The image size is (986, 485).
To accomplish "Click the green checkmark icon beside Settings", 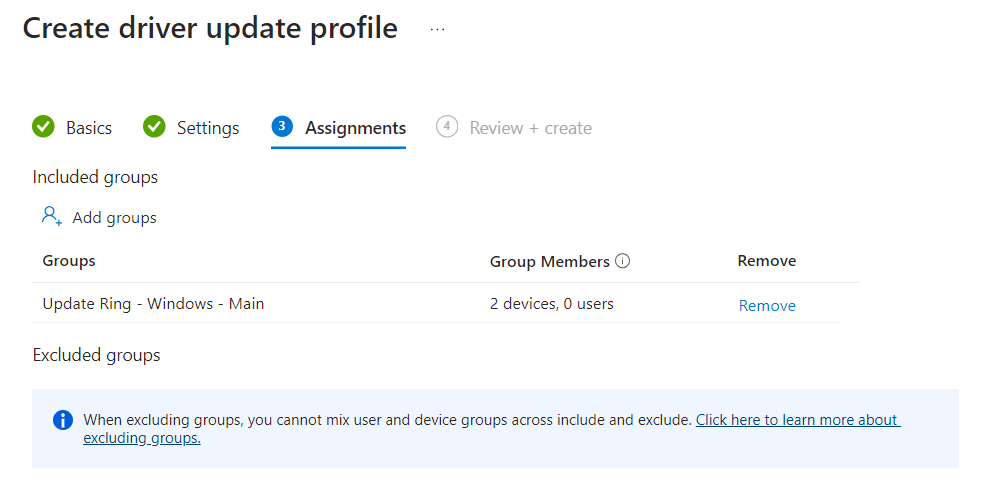I will (154, 127).
